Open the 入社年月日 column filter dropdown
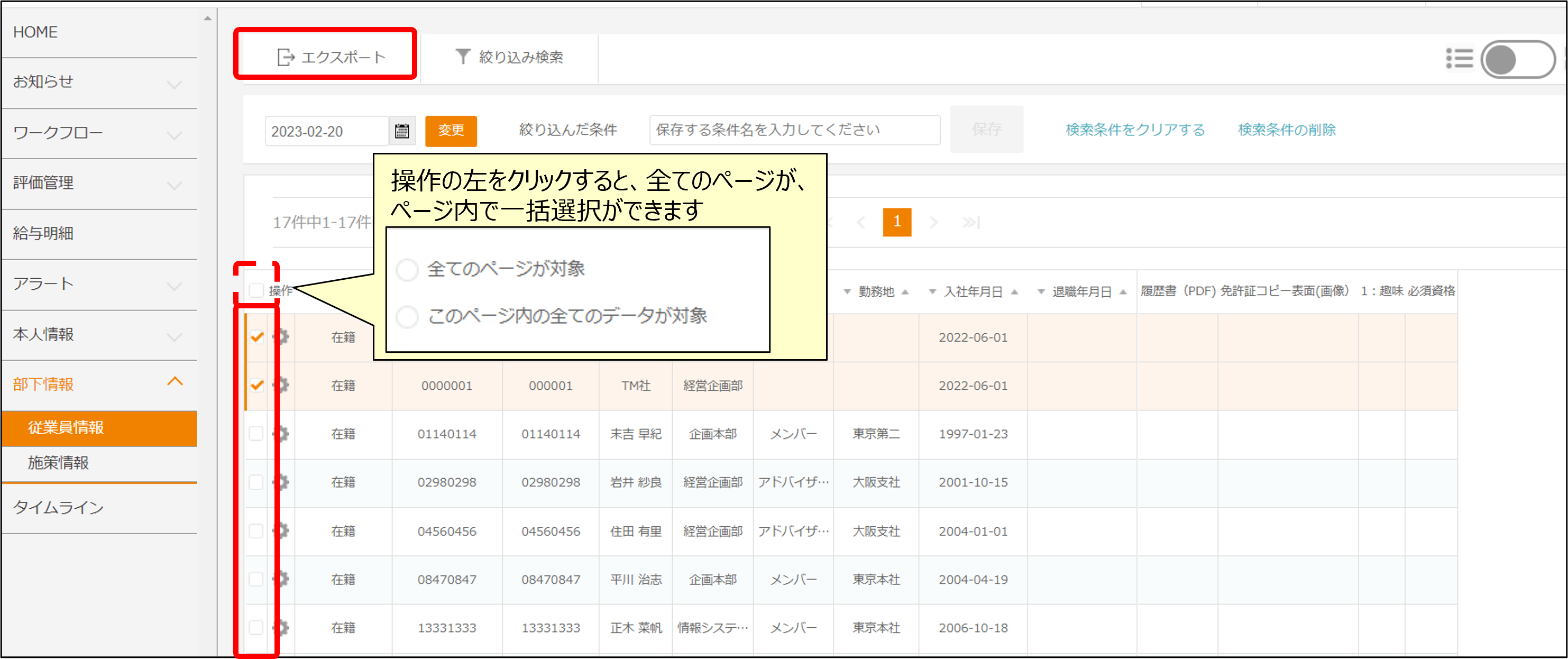 (932, 292)
